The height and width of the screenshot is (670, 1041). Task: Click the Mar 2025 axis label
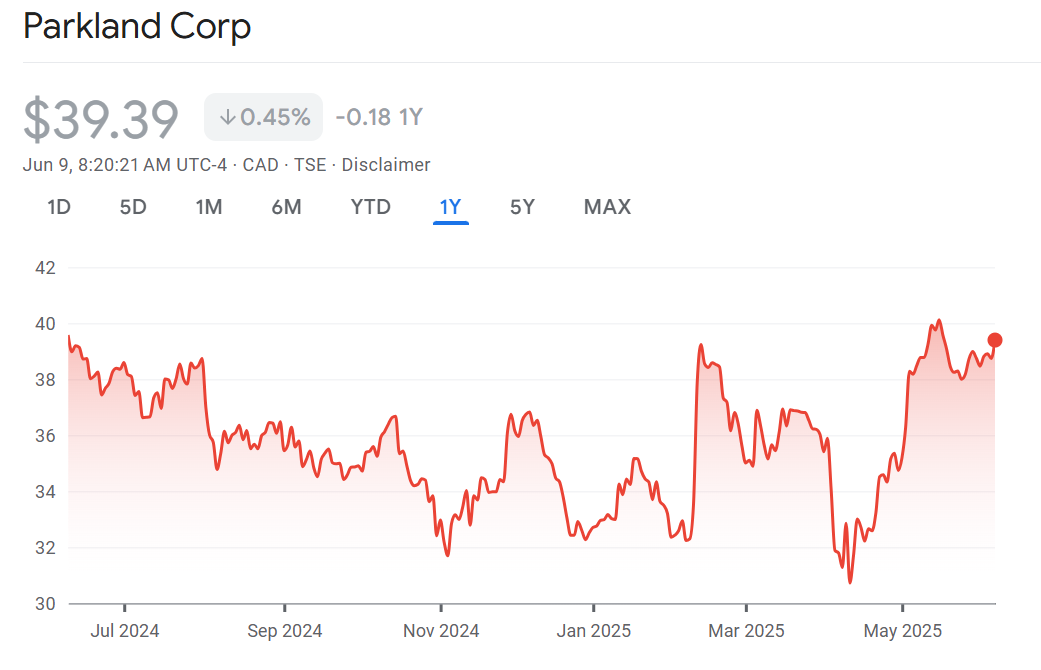[746, 631]
